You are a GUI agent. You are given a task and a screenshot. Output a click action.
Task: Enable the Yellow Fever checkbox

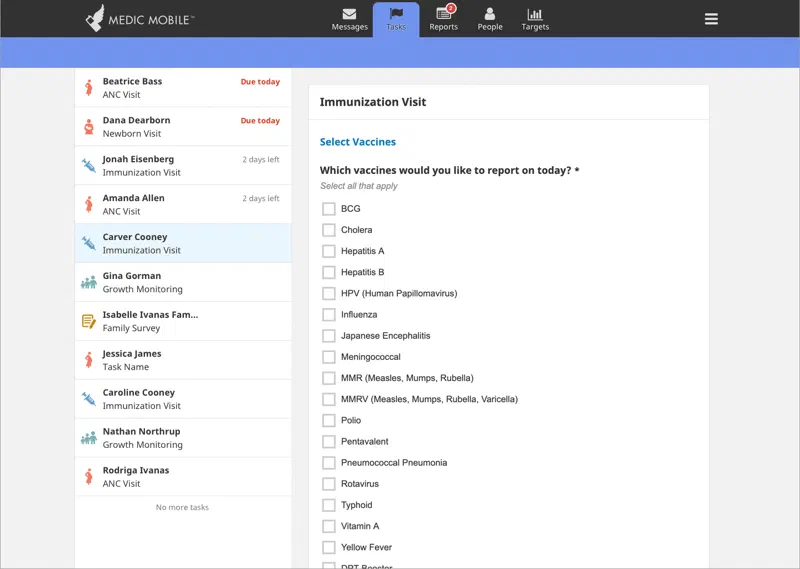328,548
